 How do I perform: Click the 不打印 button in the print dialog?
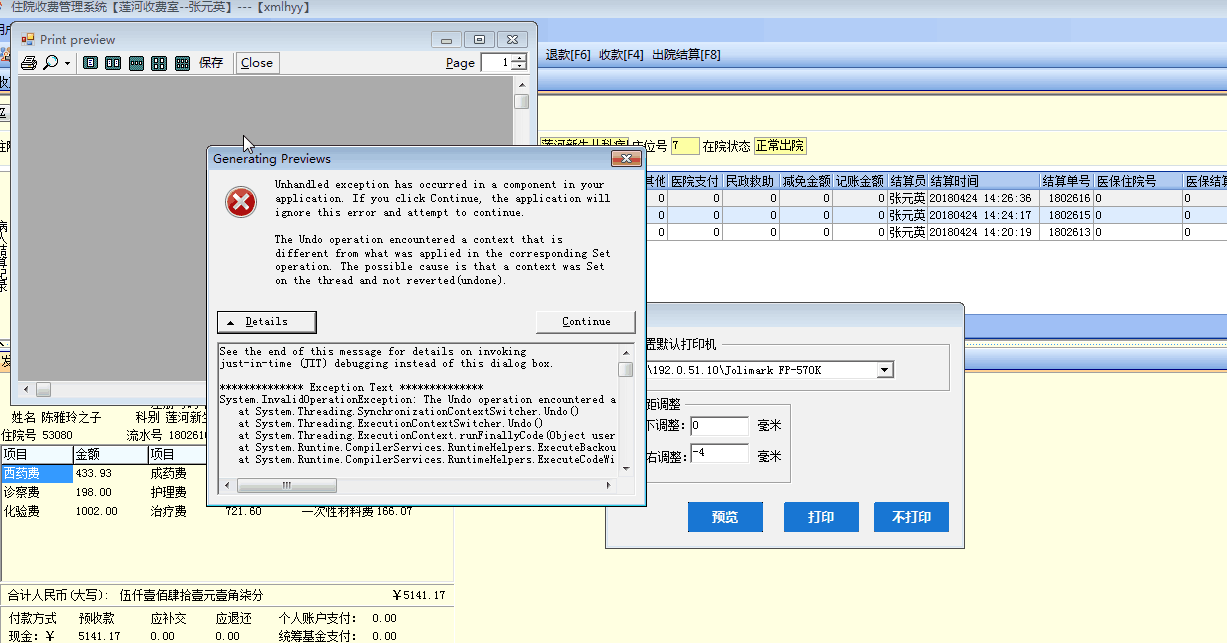tap(911, 517)
